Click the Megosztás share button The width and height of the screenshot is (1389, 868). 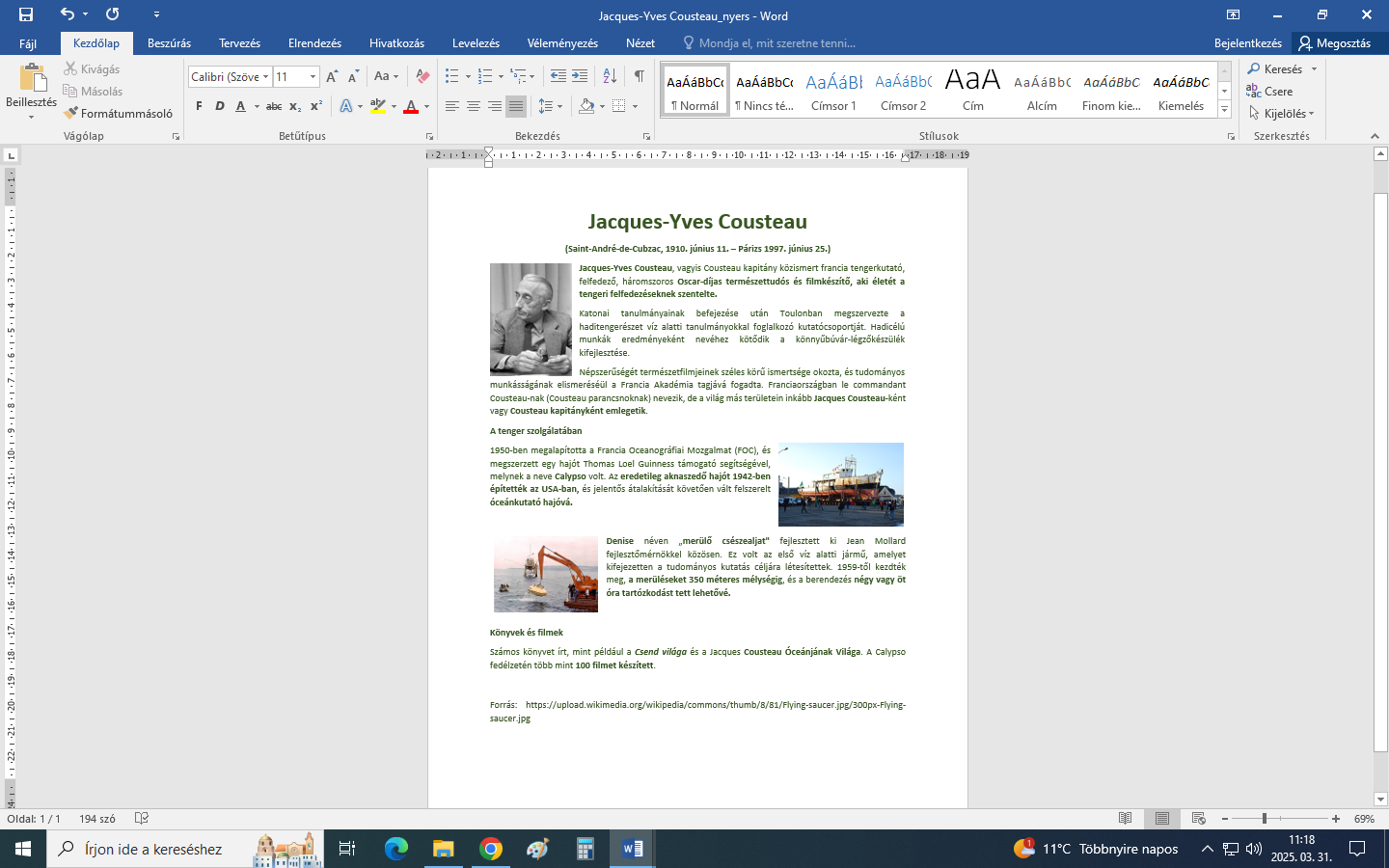click(1335, 43)
